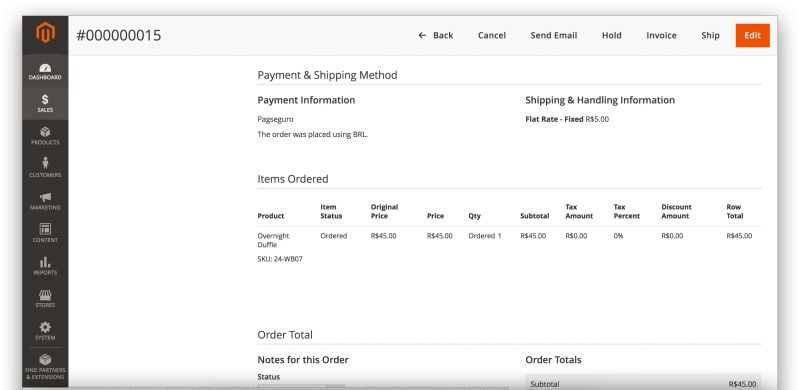The height and width of the screenshot is (390, 800).
Task: Open the order Status dropdown
Action: pyautogui.click(x=301, y=386)
